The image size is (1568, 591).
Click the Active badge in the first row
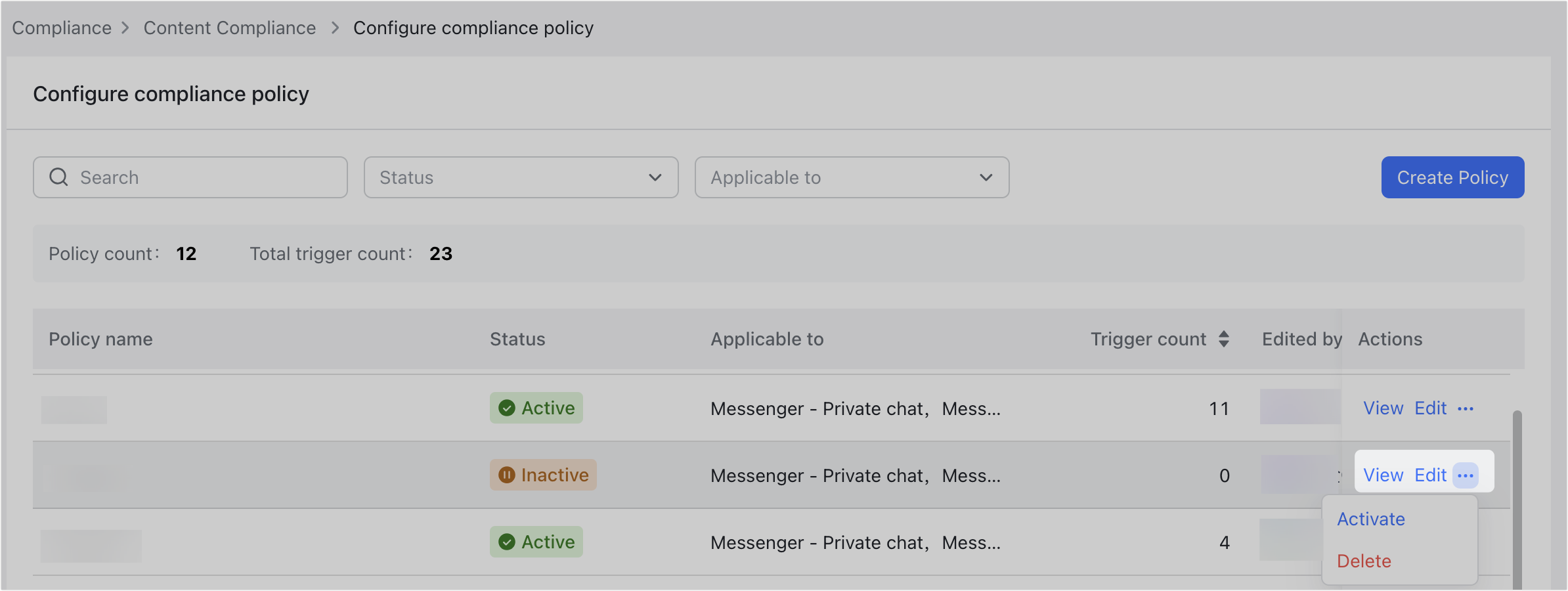(536, 408)
